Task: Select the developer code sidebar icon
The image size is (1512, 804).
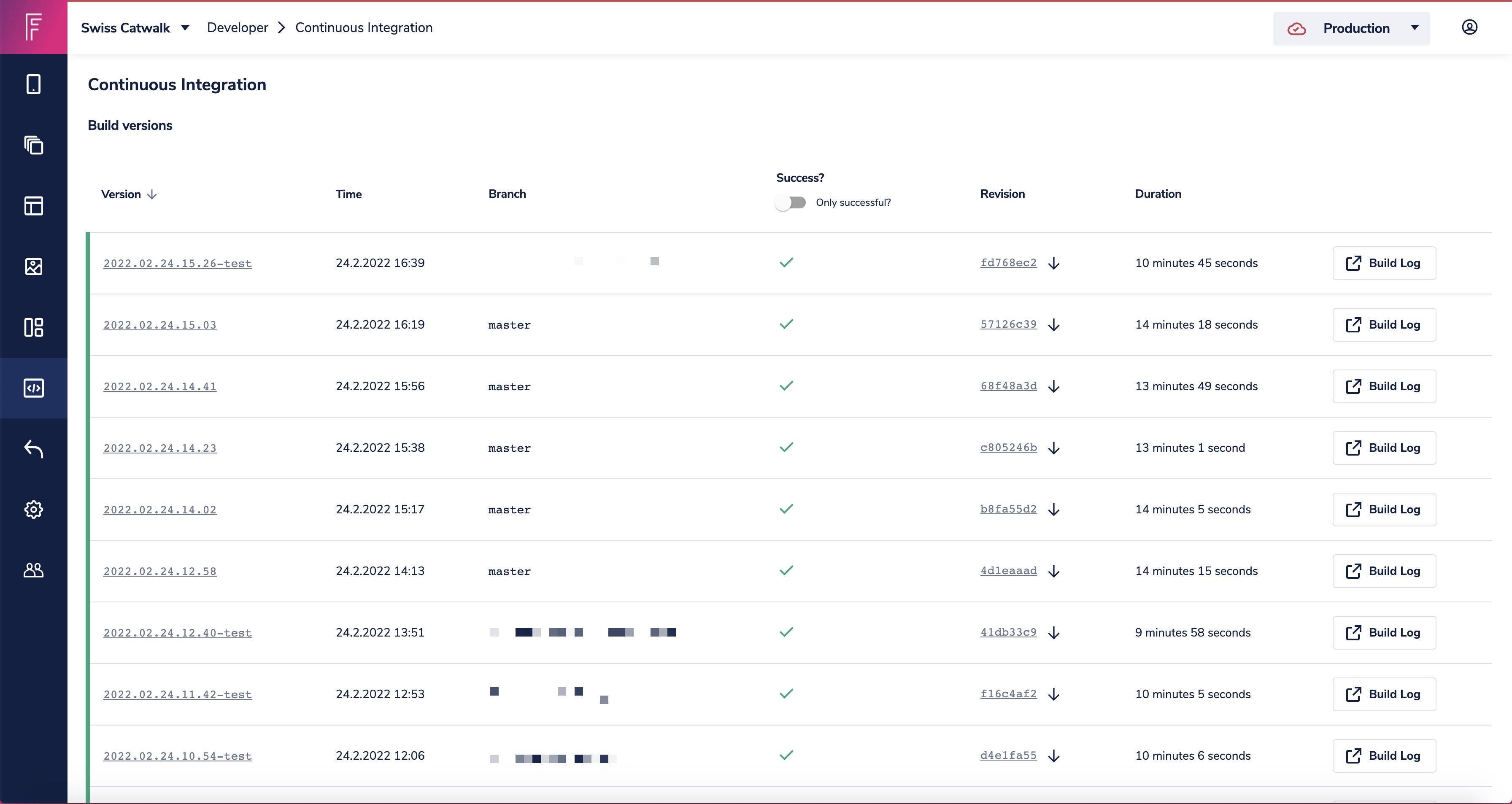Action: point(33,388)
